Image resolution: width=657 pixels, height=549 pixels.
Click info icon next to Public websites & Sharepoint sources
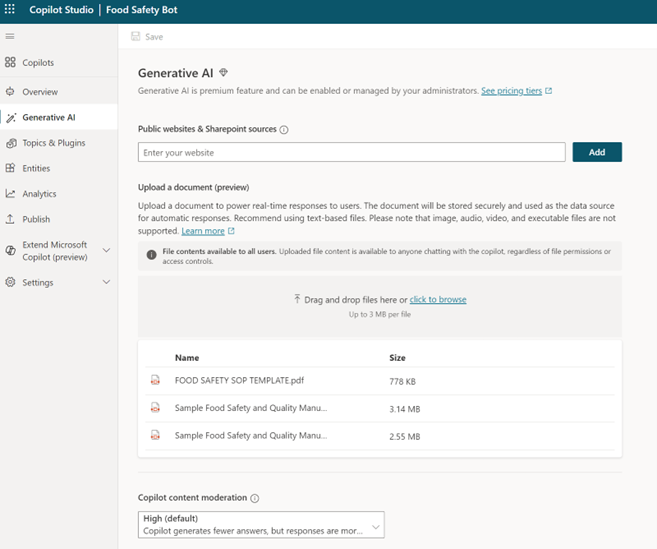(x=284, y=130)
